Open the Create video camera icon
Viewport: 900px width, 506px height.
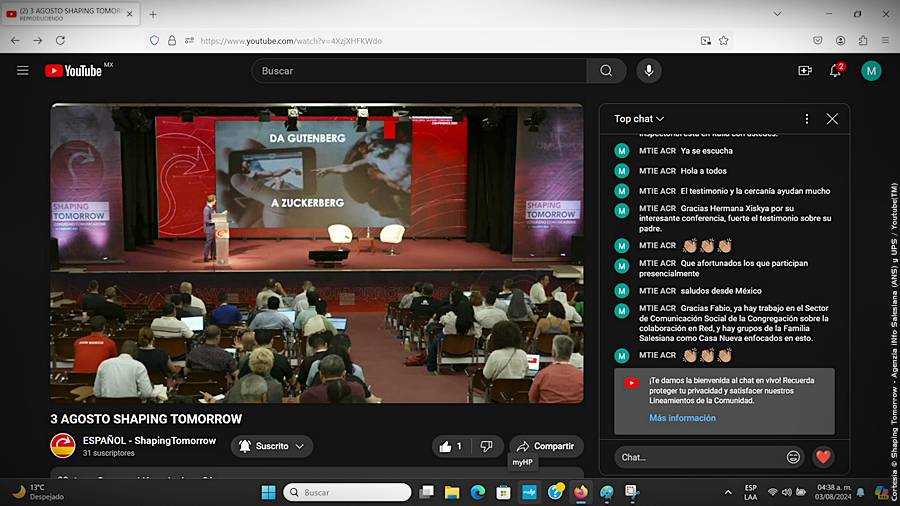point(805,71)
